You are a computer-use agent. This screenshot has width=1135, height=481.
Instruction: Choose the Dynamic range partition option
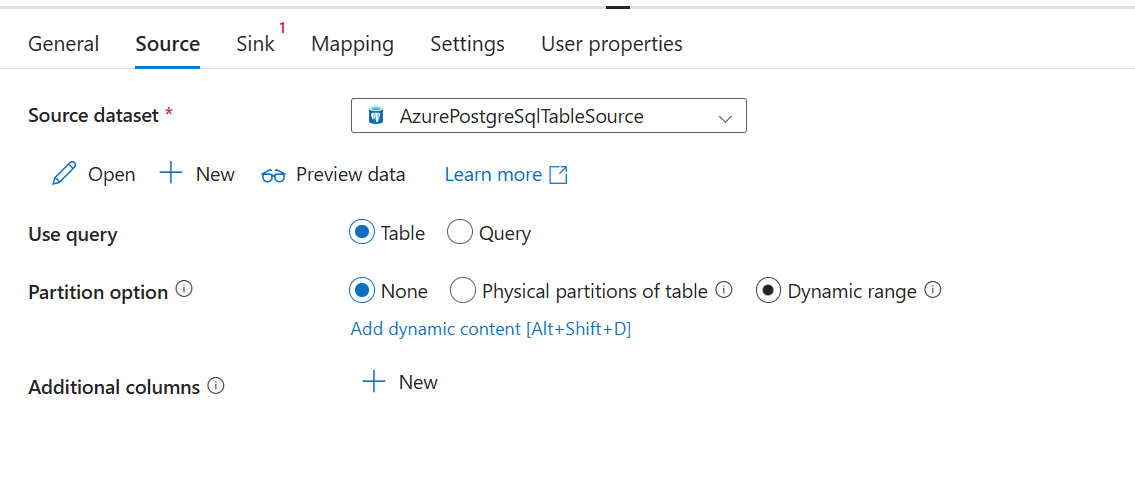click(x=768, y=291)
